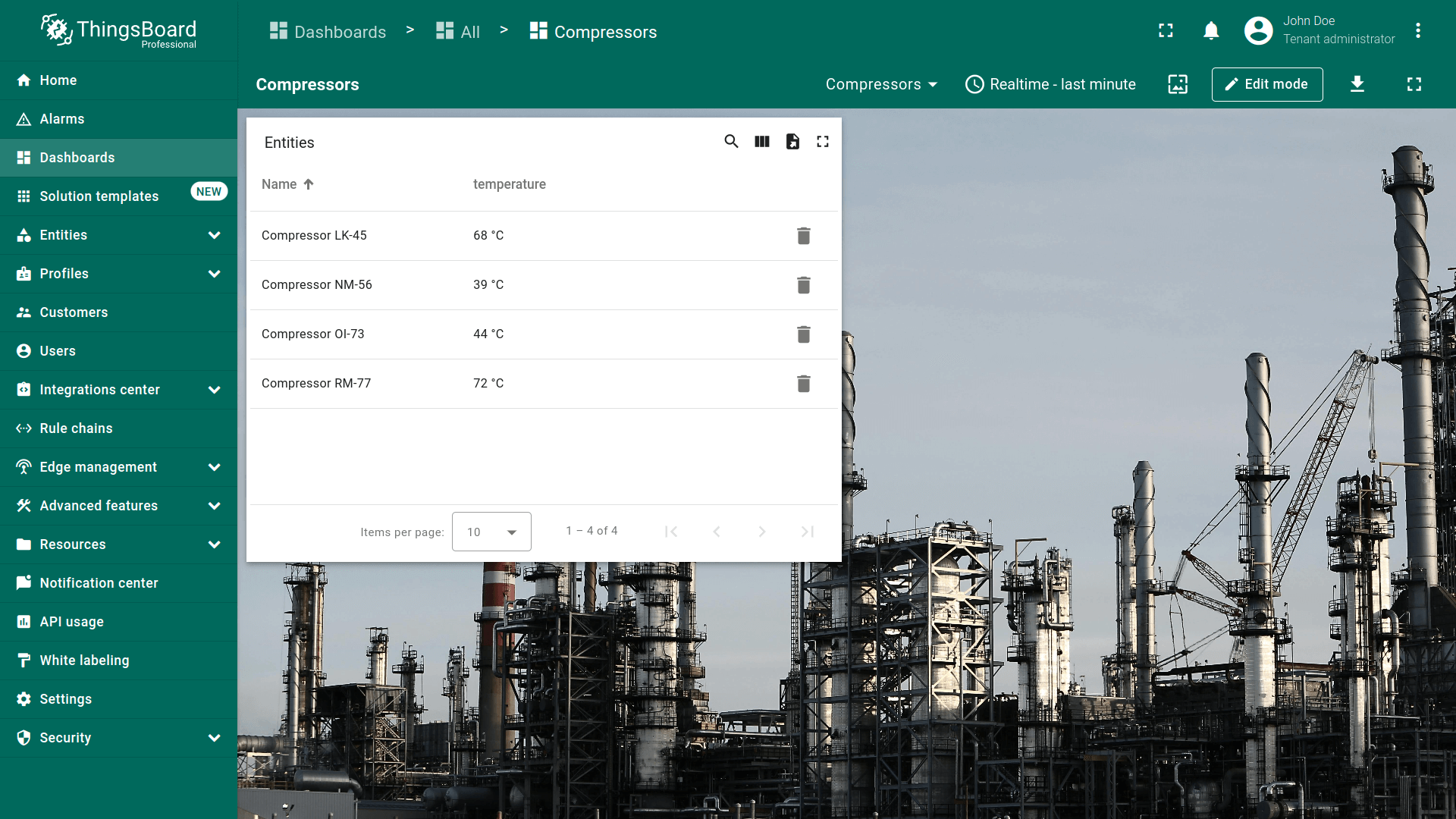Open Realtime - last minute time window
1456x819 pixels.
coord(1050,84)
